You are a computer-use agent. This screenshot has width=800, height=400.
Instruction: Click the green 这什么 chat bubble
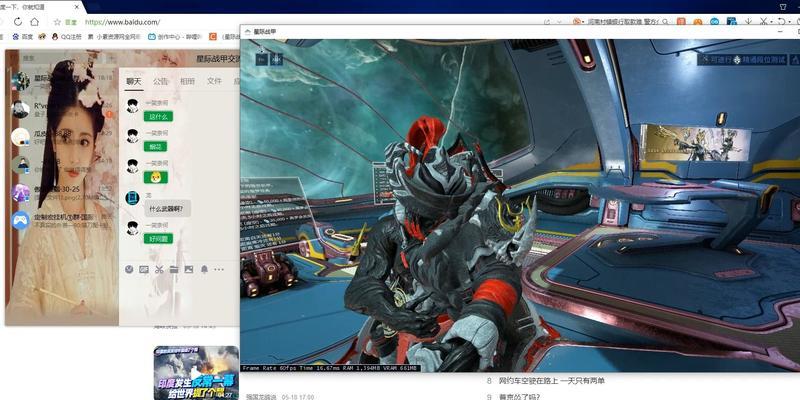[158, 116]
